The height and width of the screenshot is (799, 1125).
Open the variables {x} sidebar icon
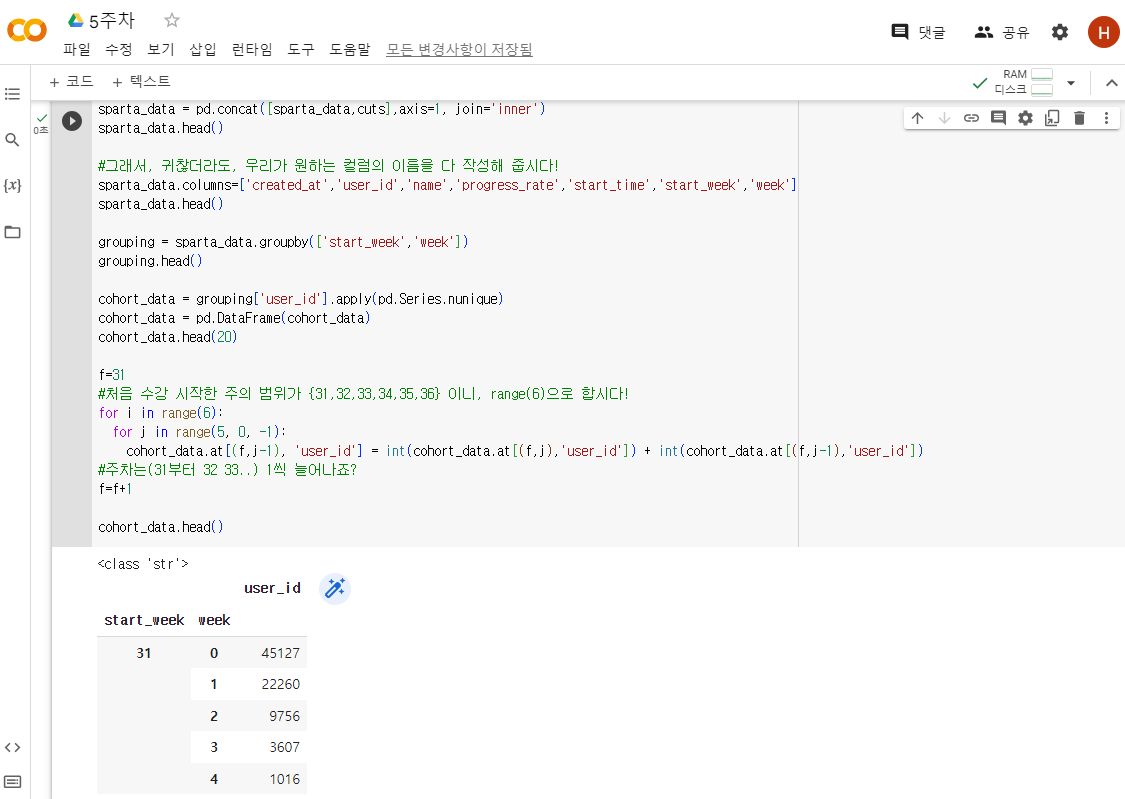coord(12,186)
